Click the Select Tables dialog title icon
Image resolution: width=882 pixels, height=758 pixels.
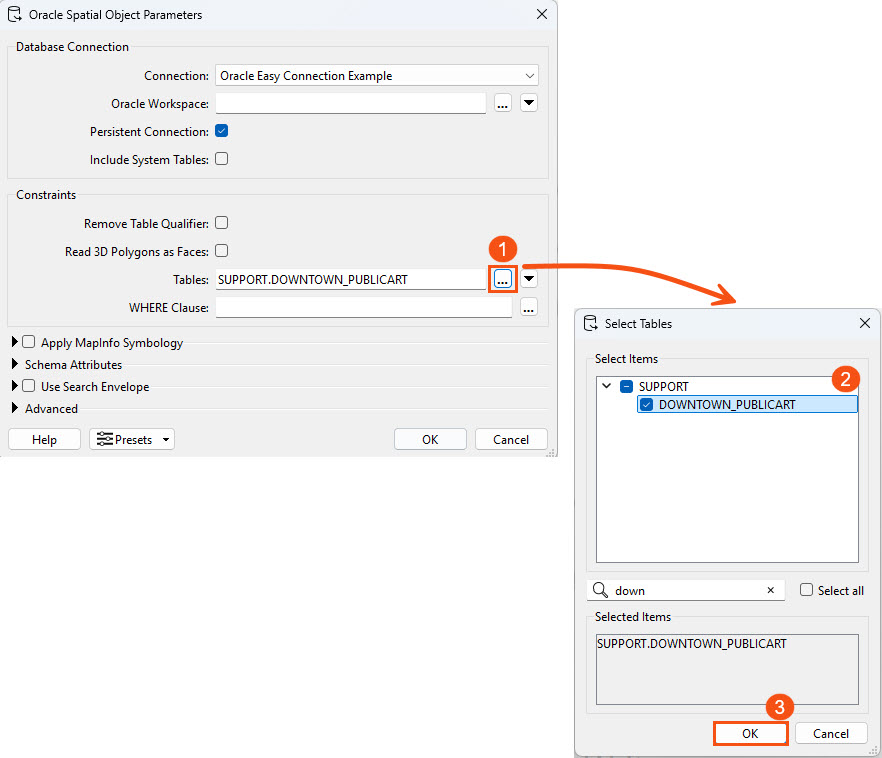589,322
